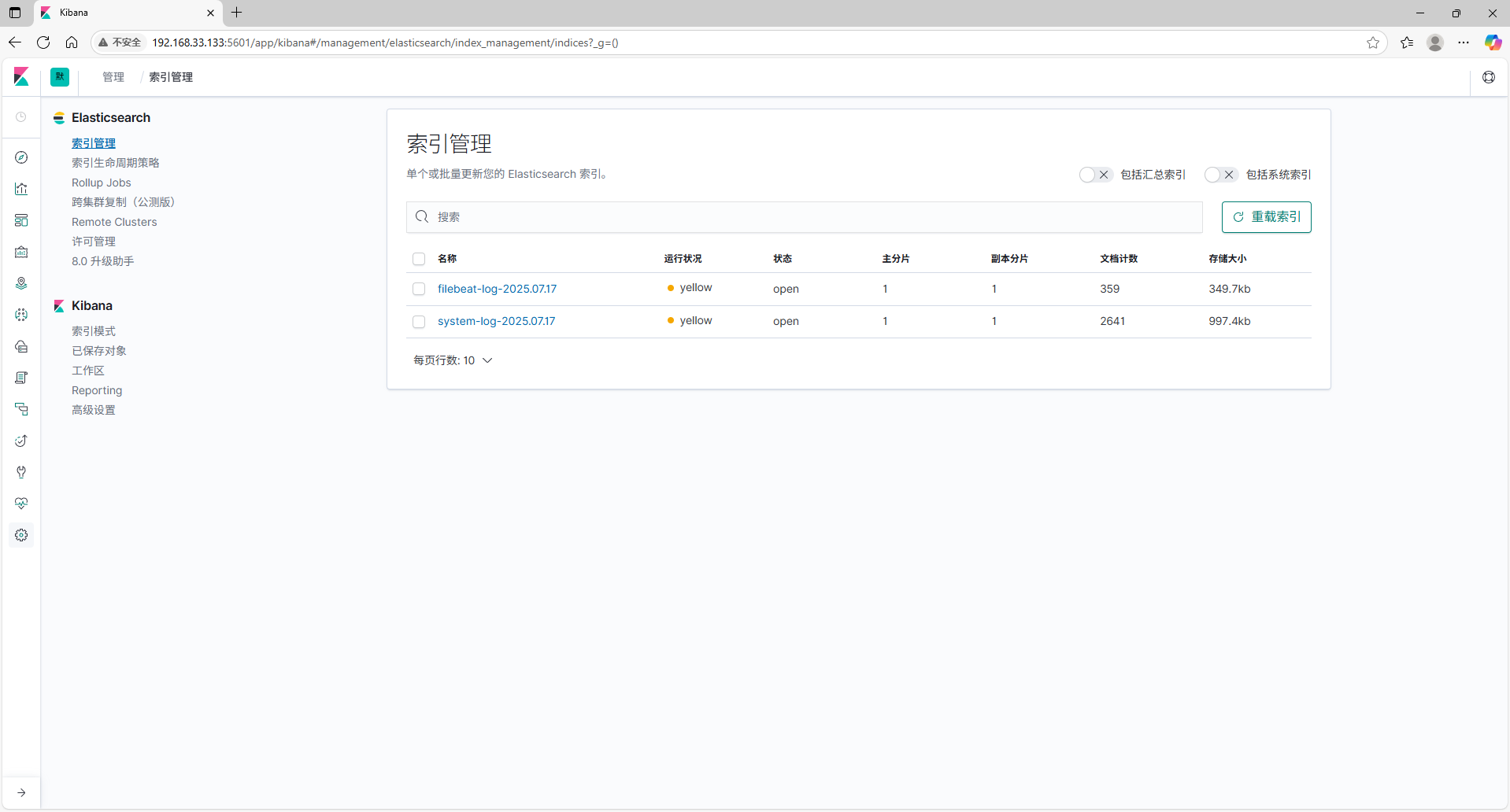Image resolution: width=1510 pixels, height=812 pixels.
Task: Click the 2641 document count cell
Action: 1112,321
